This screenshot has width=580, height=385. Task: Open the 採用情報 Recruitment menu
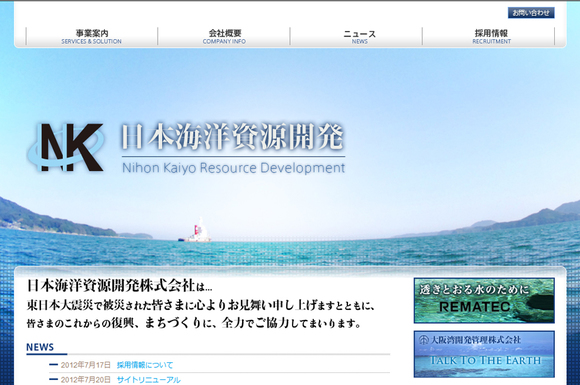point(491,37)
